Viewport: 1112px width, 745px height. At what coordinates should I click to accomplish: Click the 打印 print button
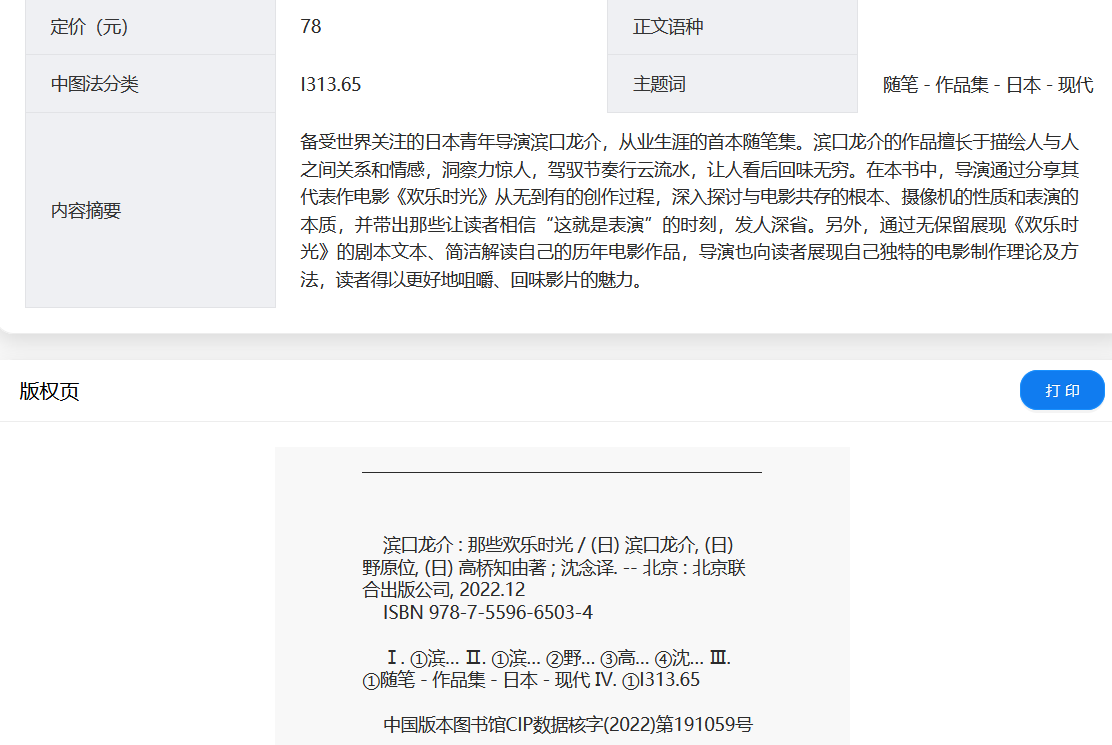[x=1062, y=390]
